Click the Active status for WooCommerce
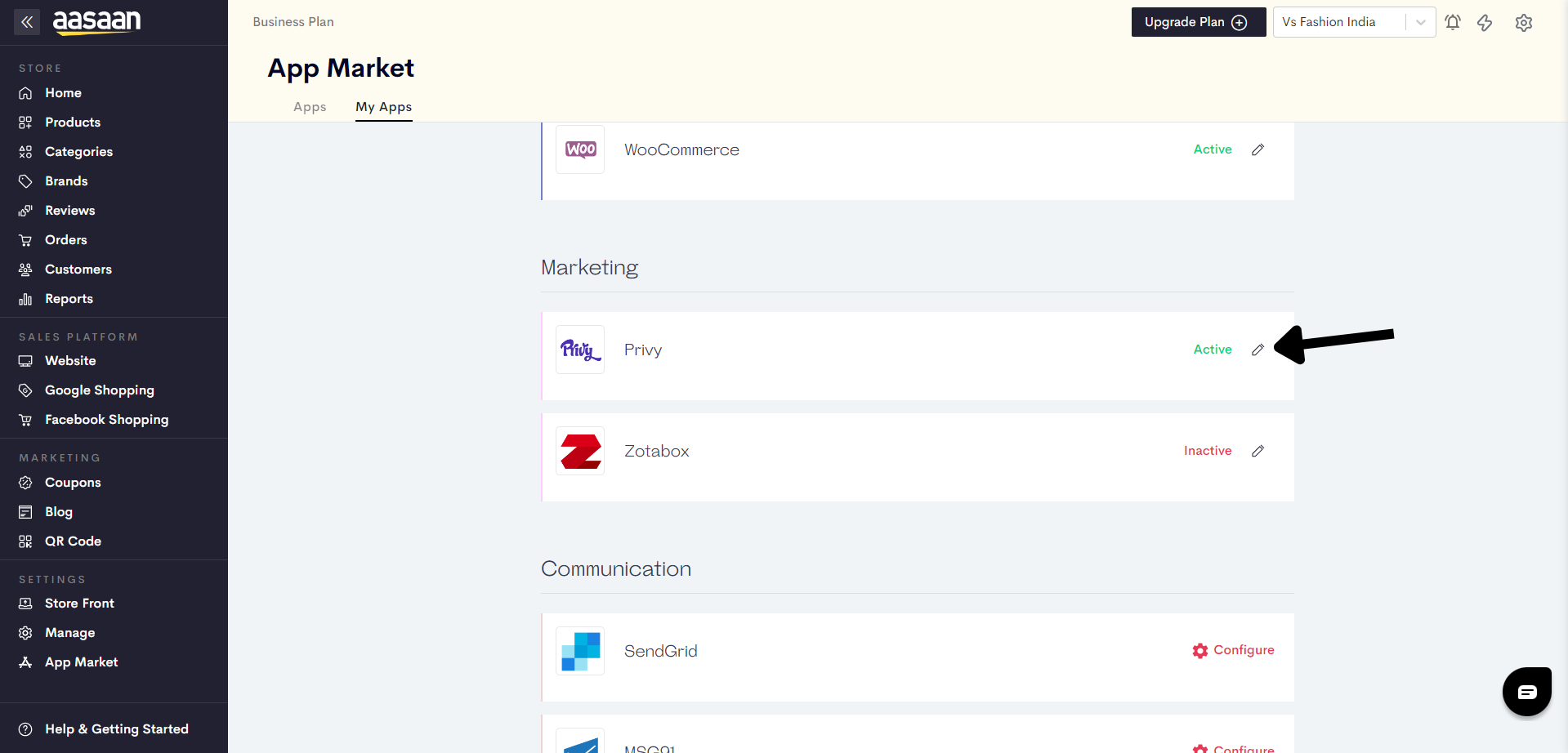This screenshot has height=753, width=1568. pyautogui.click(x=1213, y=149)
